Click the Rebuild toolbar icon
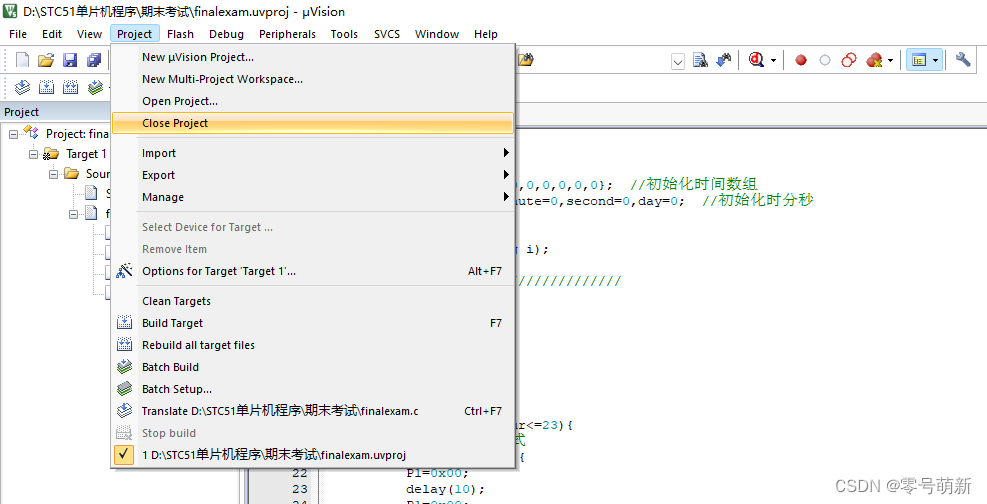The height and width of the screenshot is (504, 987). (x=70, y=87)
